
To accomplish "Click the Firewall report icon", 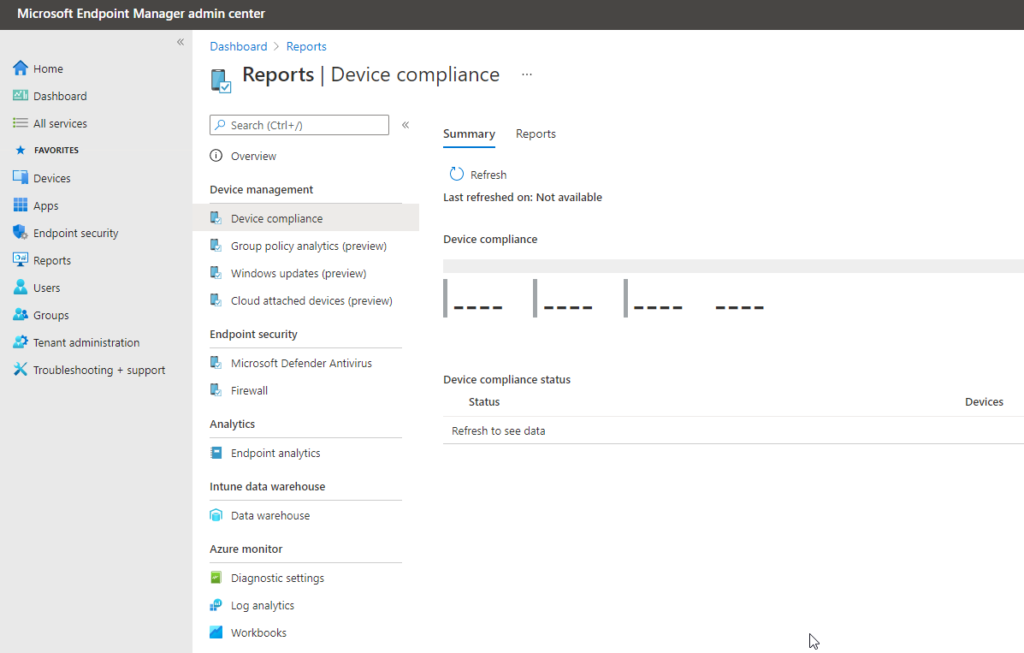I will click(216, 390).
